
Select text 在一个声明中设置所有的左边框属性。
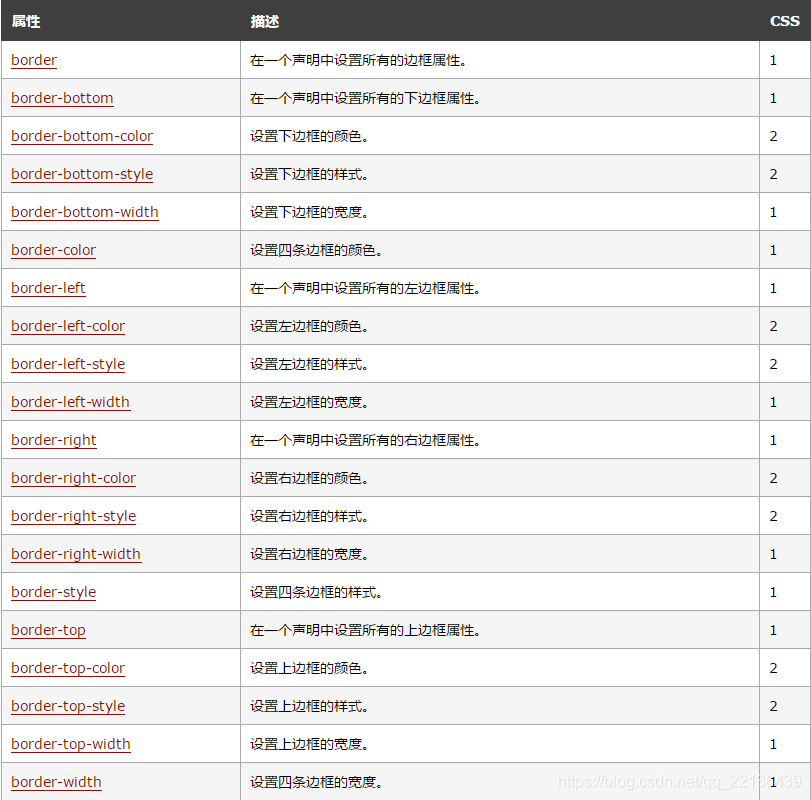click(366, 289)
